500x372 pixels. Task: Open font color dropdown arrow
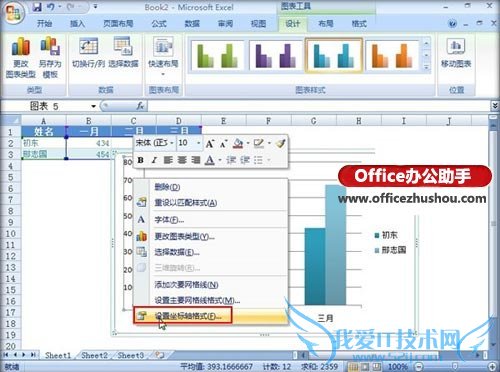tap(220, 160)
